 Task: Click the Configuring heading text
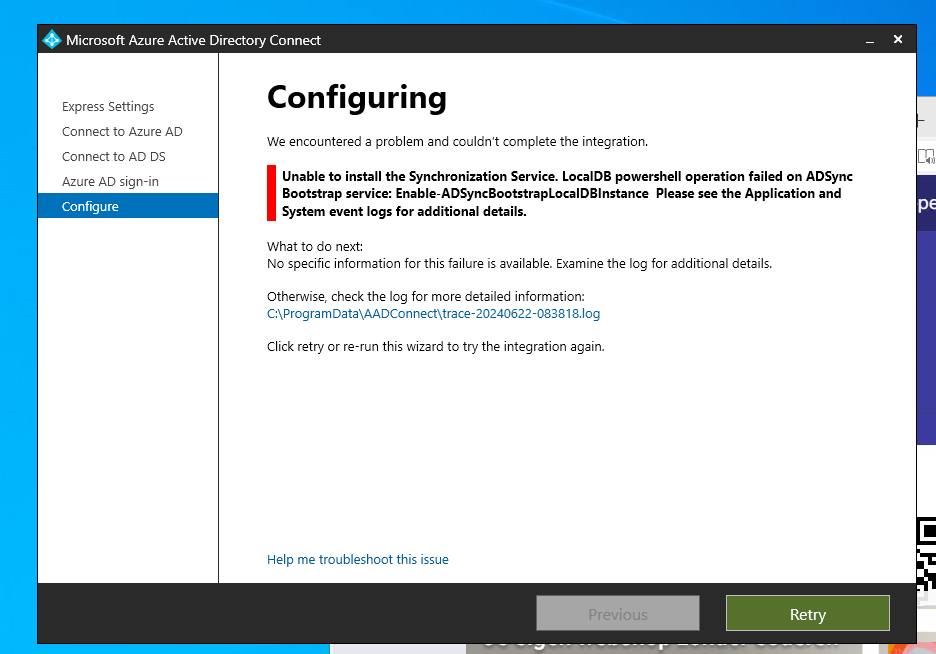pyautogui.click(x=356, y=97)
